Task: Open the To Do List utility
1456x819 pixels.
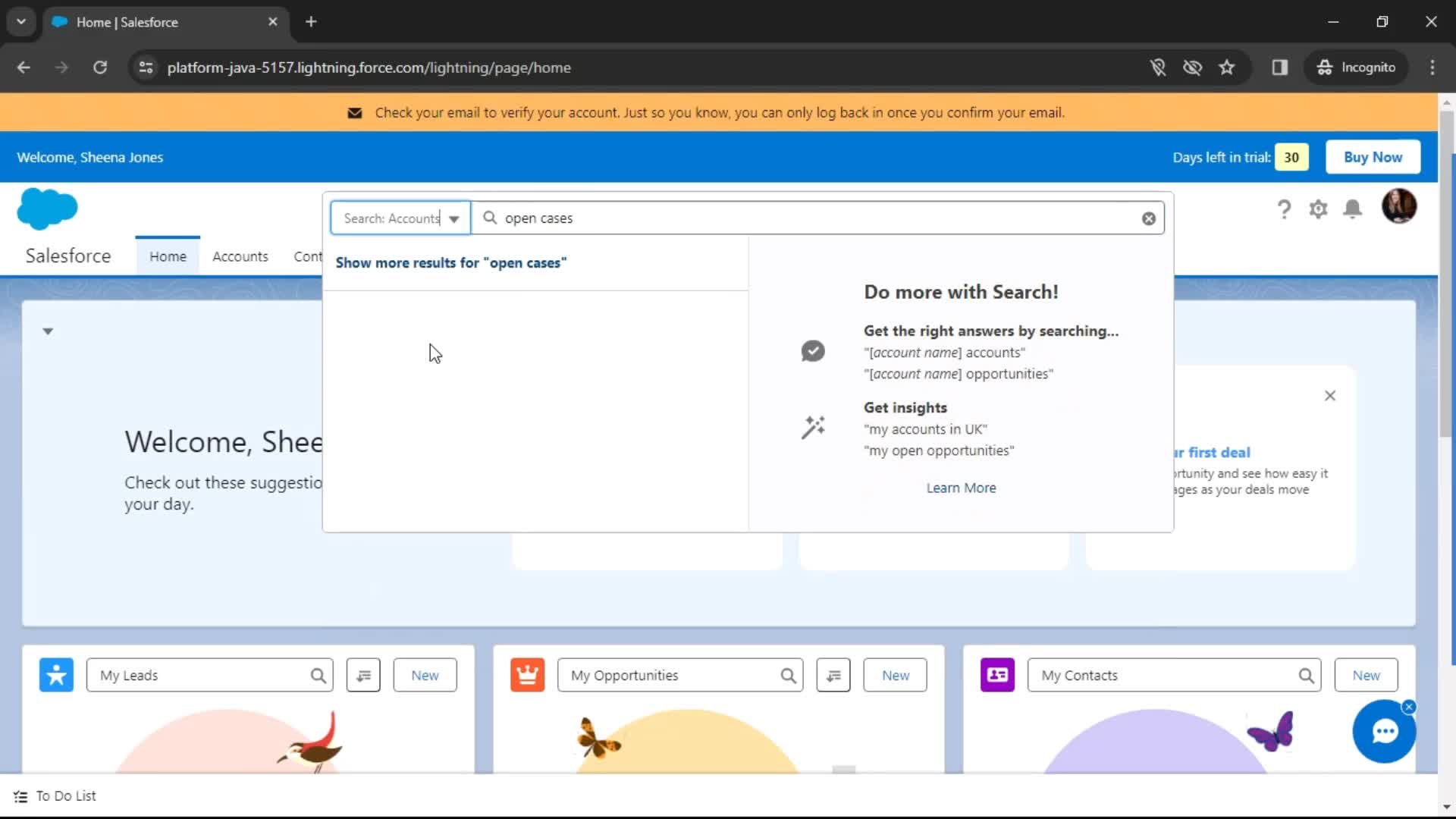Action: (55, 796)
